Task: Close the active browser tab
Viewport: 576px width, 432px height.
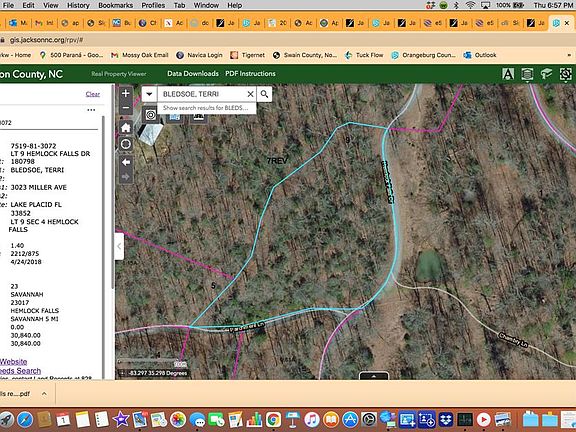Action: 566,23
